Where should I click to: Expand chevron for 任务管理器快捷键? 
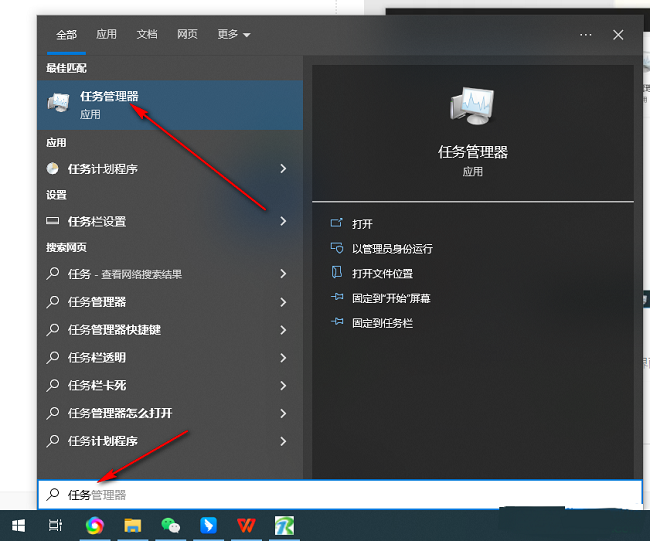click(283, 330)
